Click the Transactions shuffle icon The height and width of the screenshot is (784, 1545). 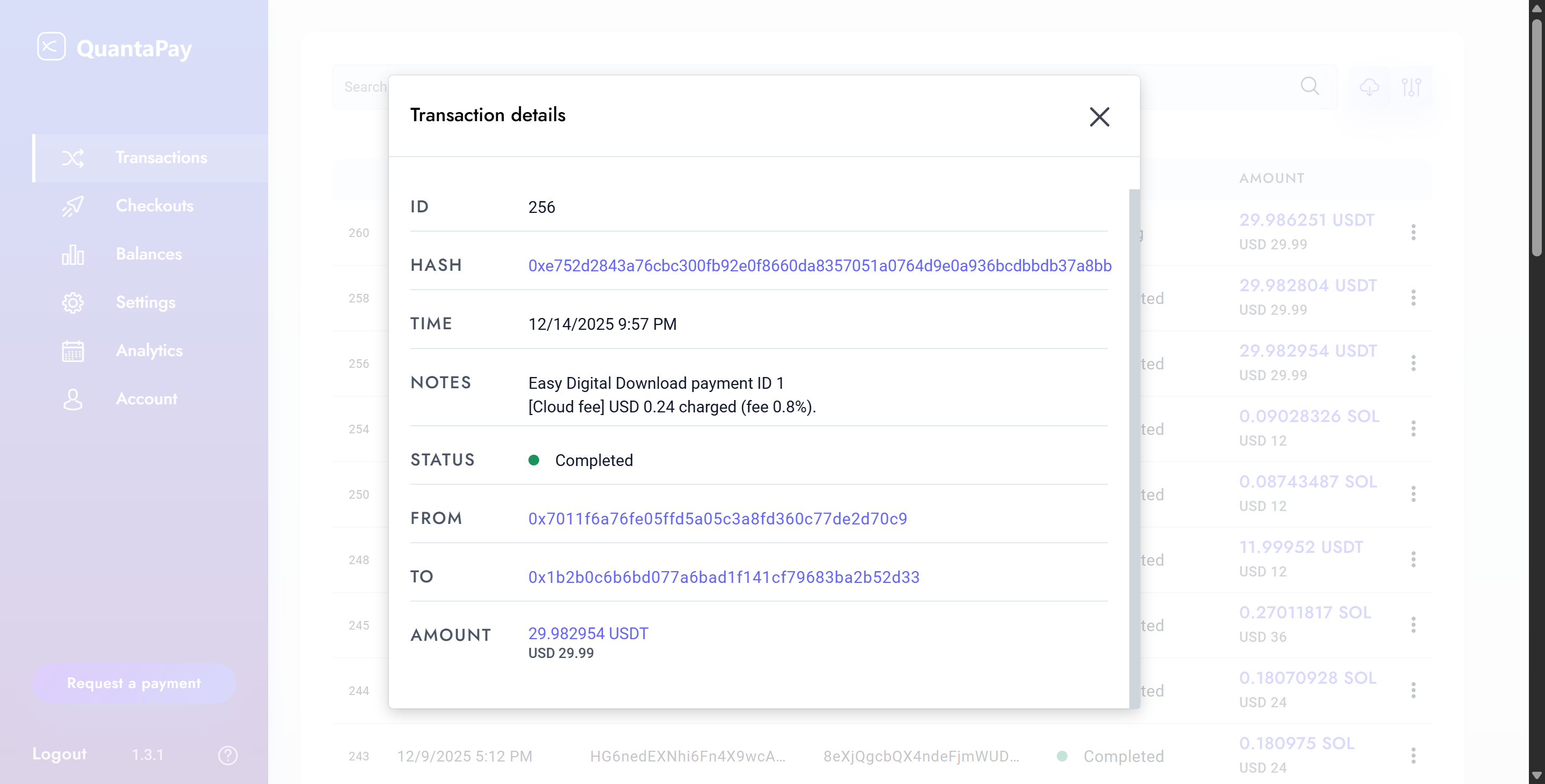coord(72,158)
